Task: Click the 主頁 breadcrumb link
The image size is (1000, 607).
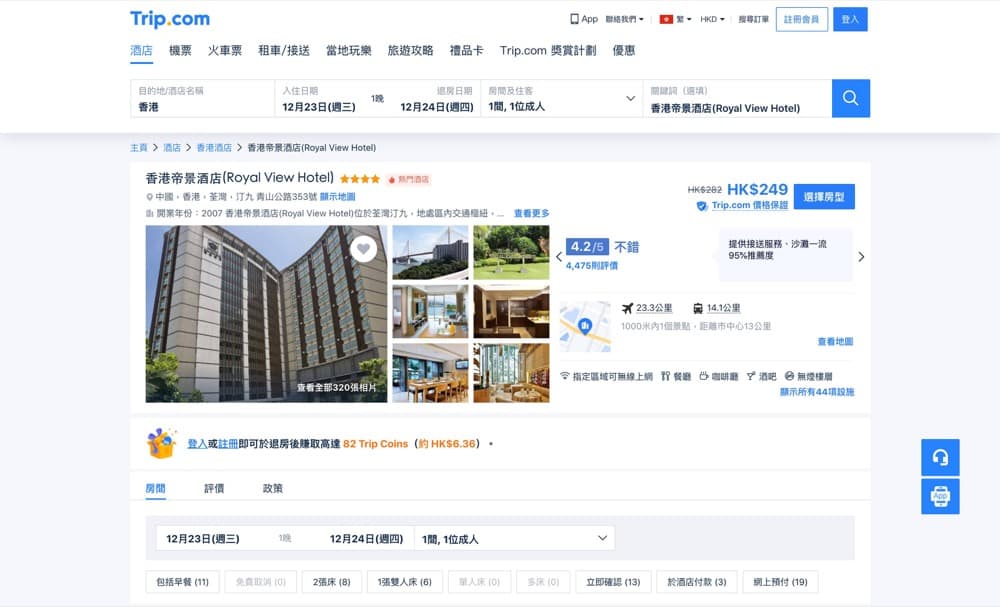Action: point(138,148)
